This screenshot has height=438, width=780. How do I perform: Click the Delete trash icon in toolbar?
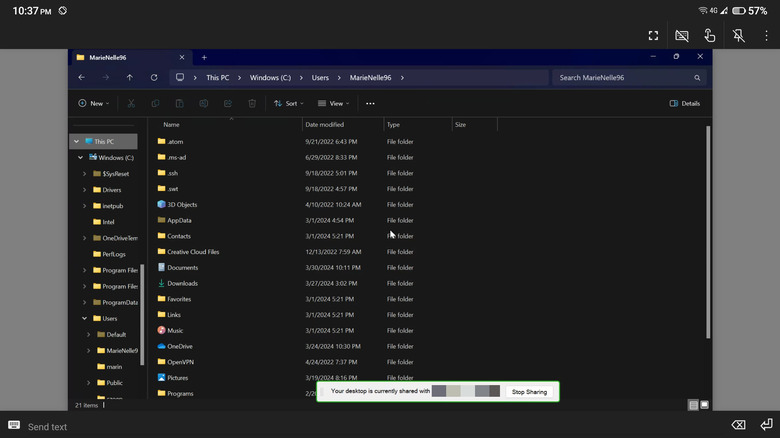252,103
